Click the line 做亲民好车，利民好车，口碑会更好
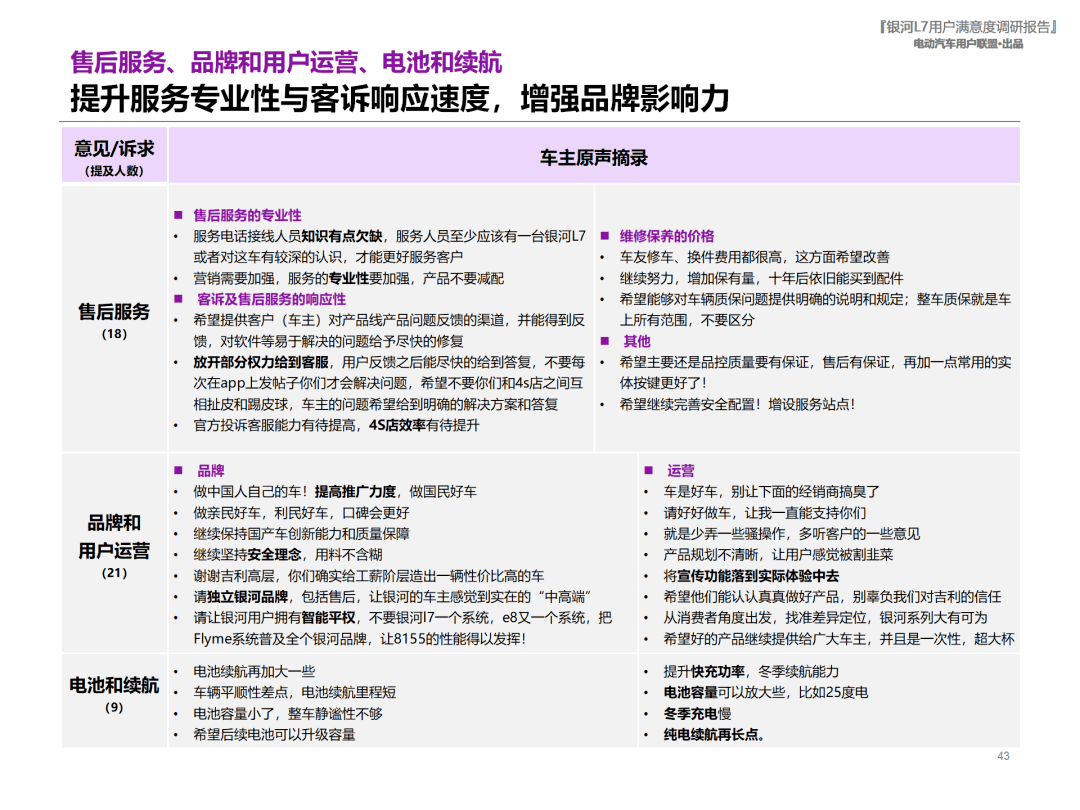The image size is (1080, 810). tap(301, 513)
